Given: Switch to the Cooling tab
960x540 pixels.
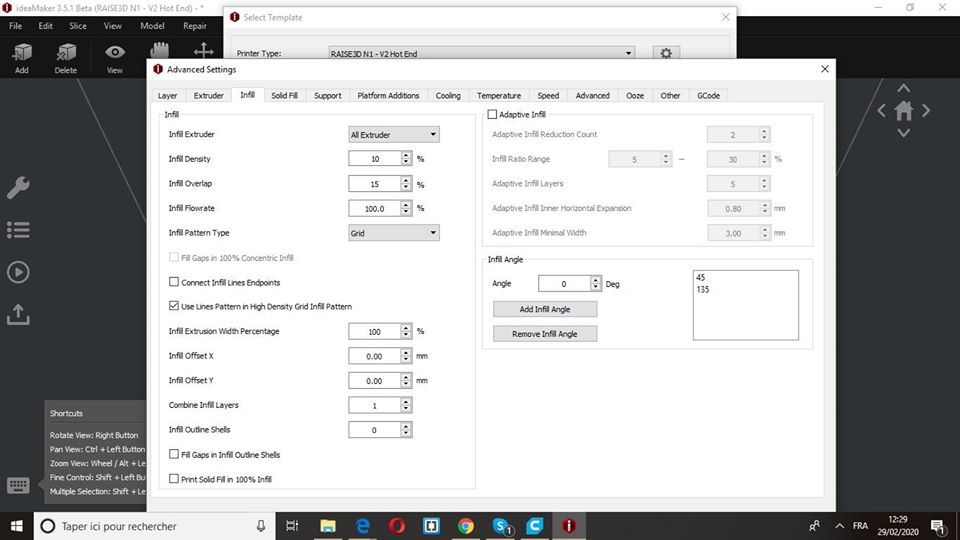Looking at the screenshot, I should pyautogui.click(x=448, y=96).
